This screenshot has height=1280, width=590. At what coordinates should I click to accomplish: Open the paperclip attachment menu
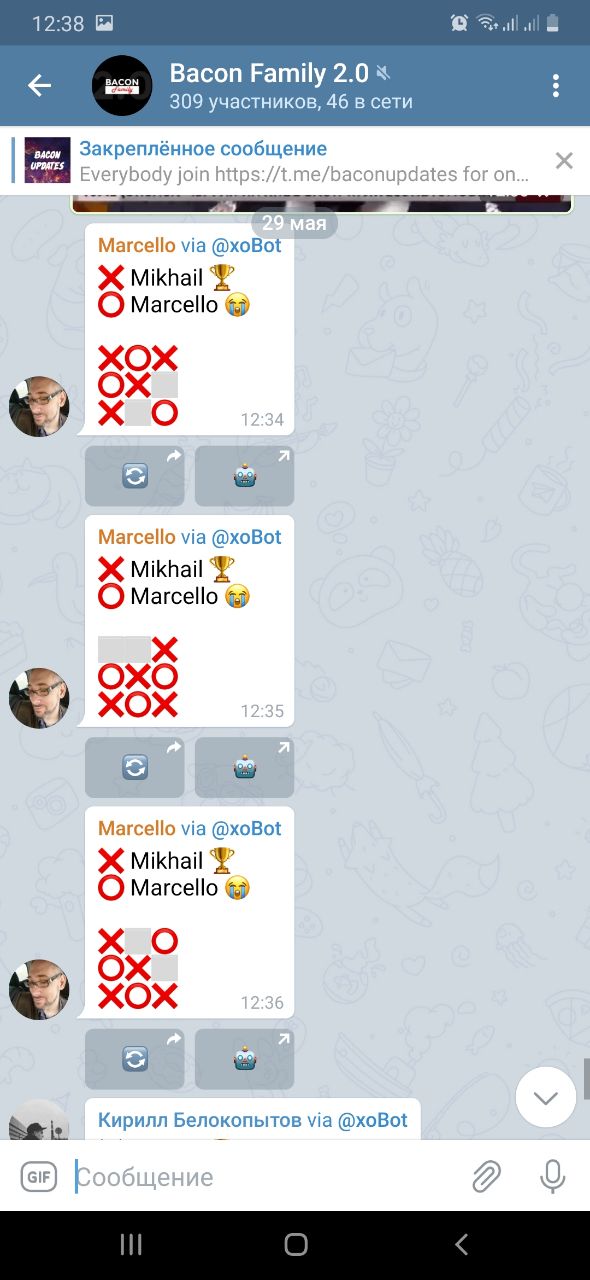[486, 1177]
